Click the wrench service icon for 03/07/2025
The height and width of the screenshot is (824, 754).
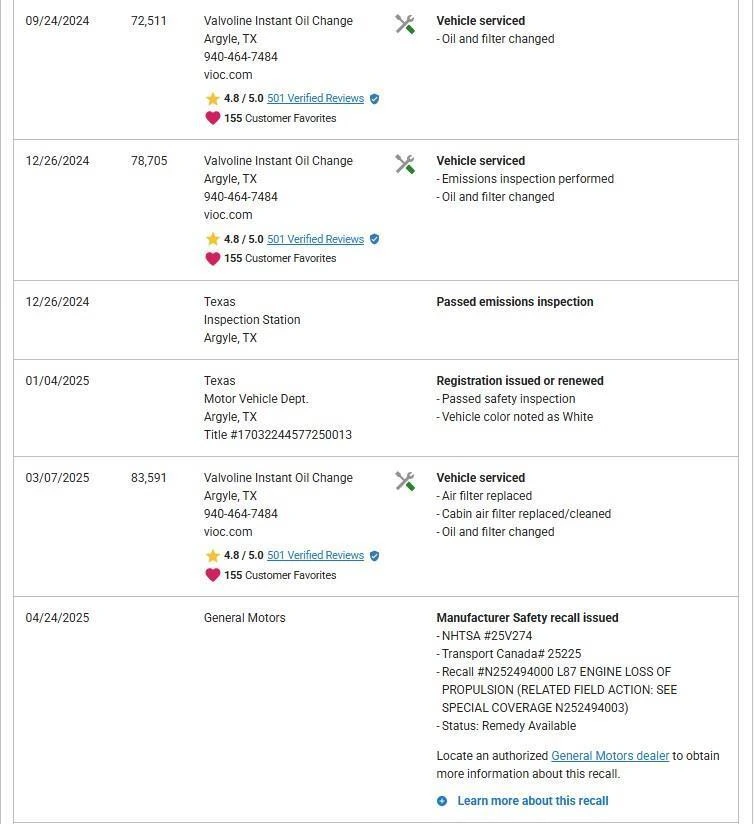pyautogui.click(x=405, y=481)
